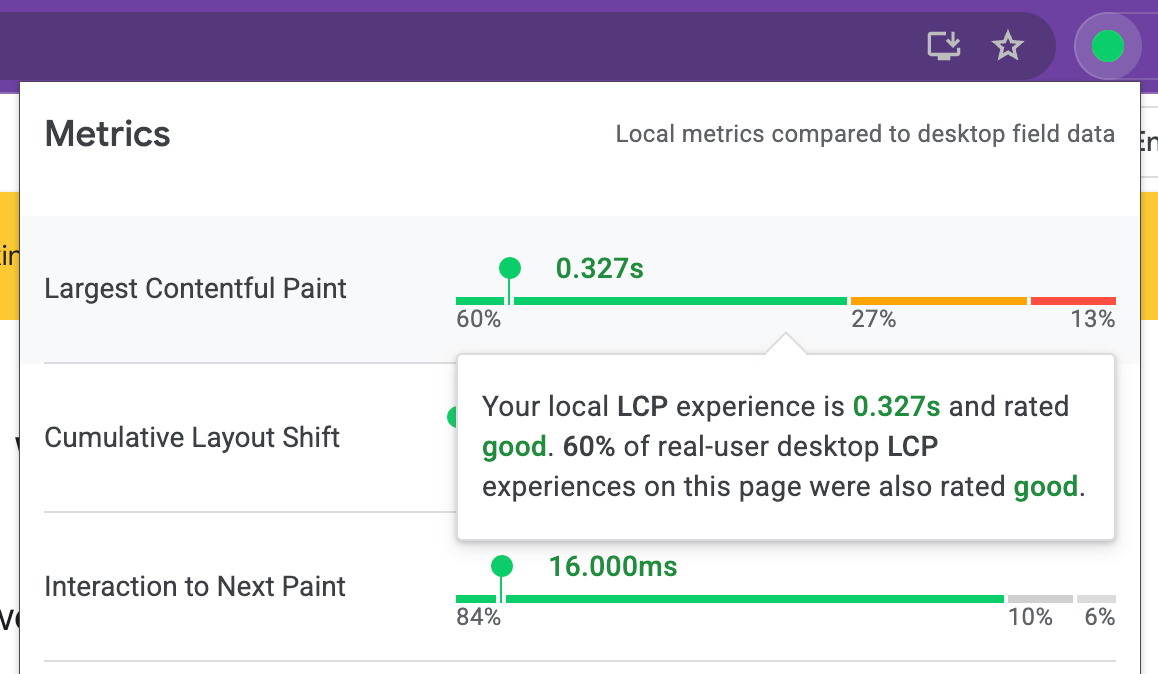
Task: Open the Web Vitals green circle extension
Action: pyautogui.click(x=1107, y=45)
